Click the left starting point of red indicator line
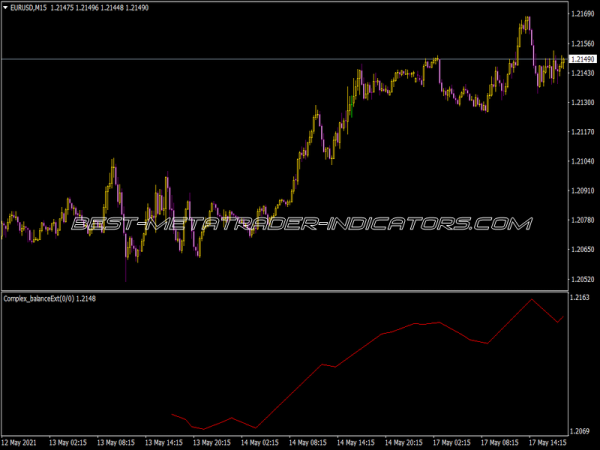 coord(173,414)
